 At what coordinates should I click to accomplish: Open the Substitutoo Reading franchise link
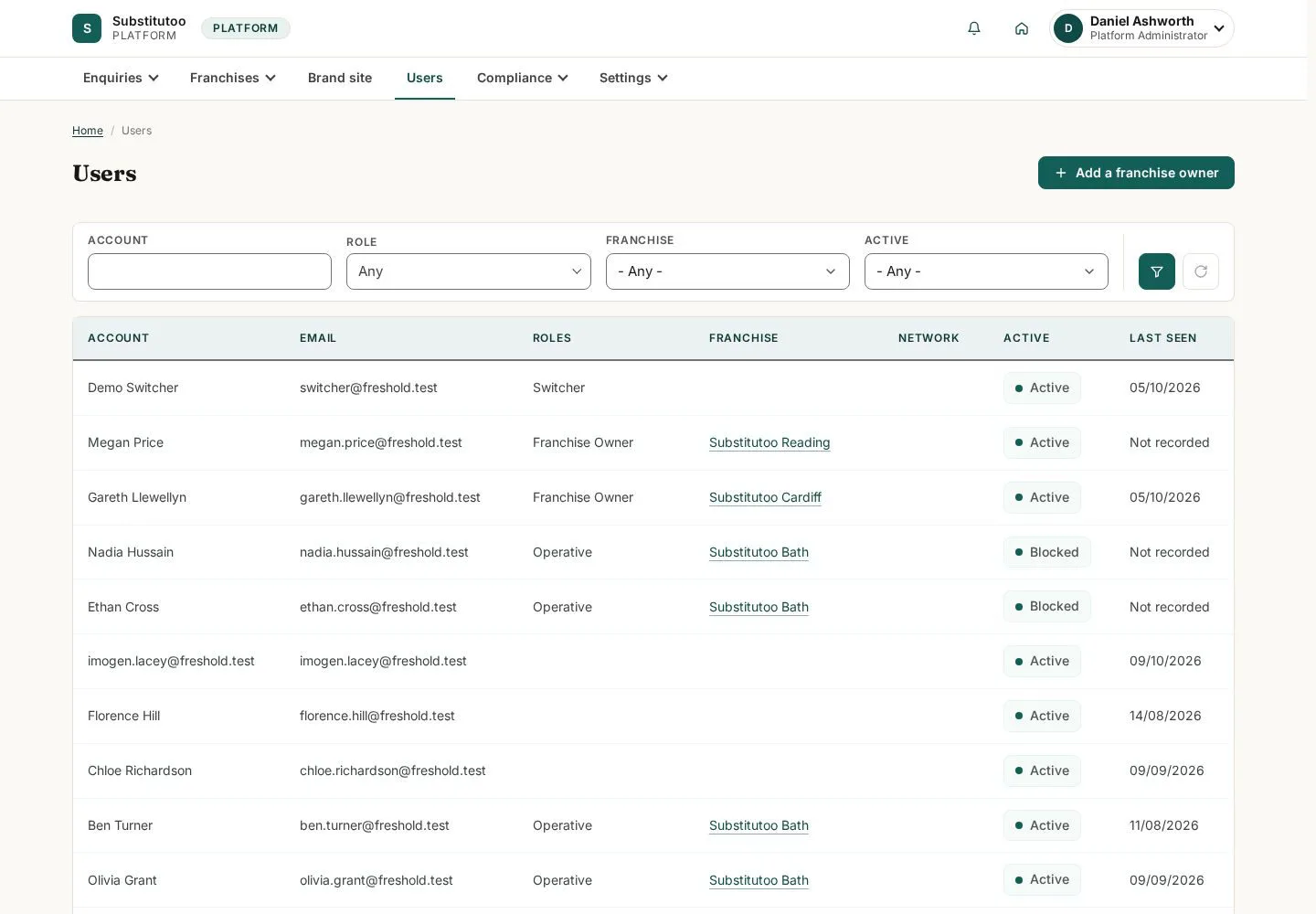769,442
